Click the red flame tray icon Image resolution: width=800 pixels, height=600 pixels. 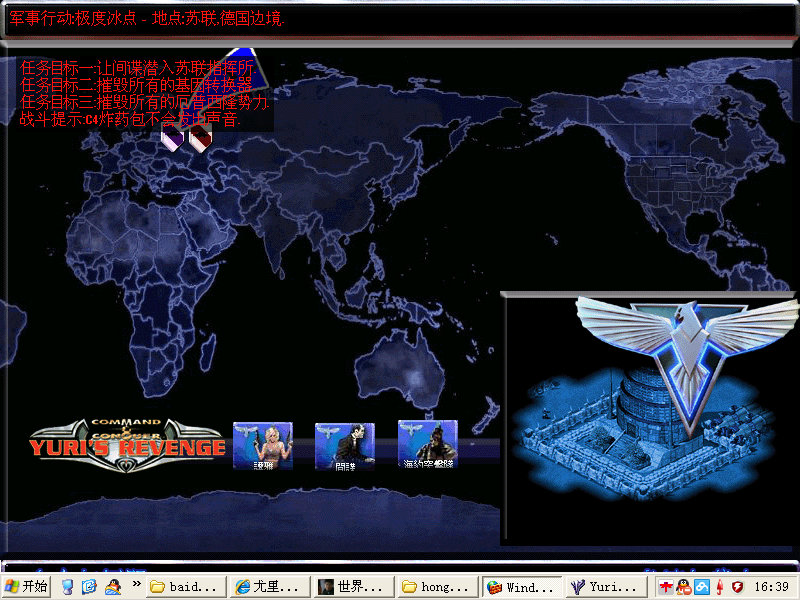tap(719, 587)
